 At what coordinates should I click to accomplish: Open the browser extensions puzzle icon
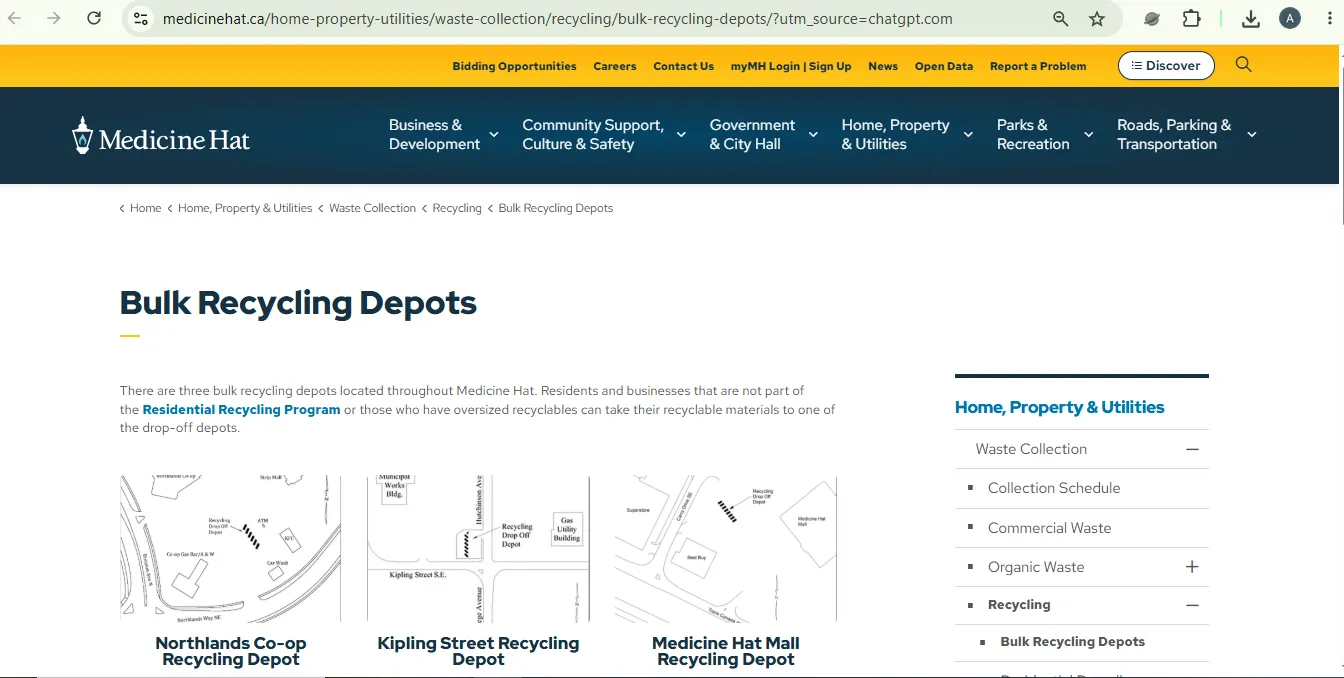click(x=1191, y=18)
